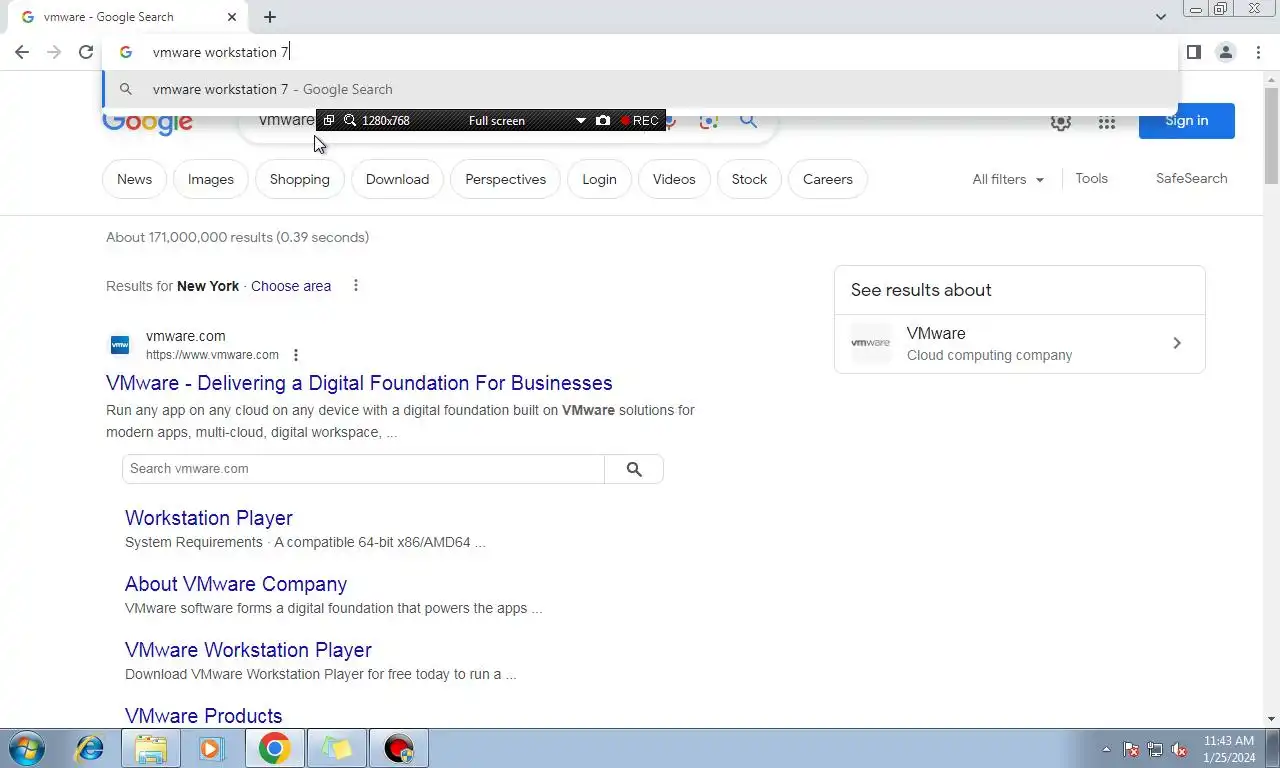Click the vmware.com site search magnifier

634,469
